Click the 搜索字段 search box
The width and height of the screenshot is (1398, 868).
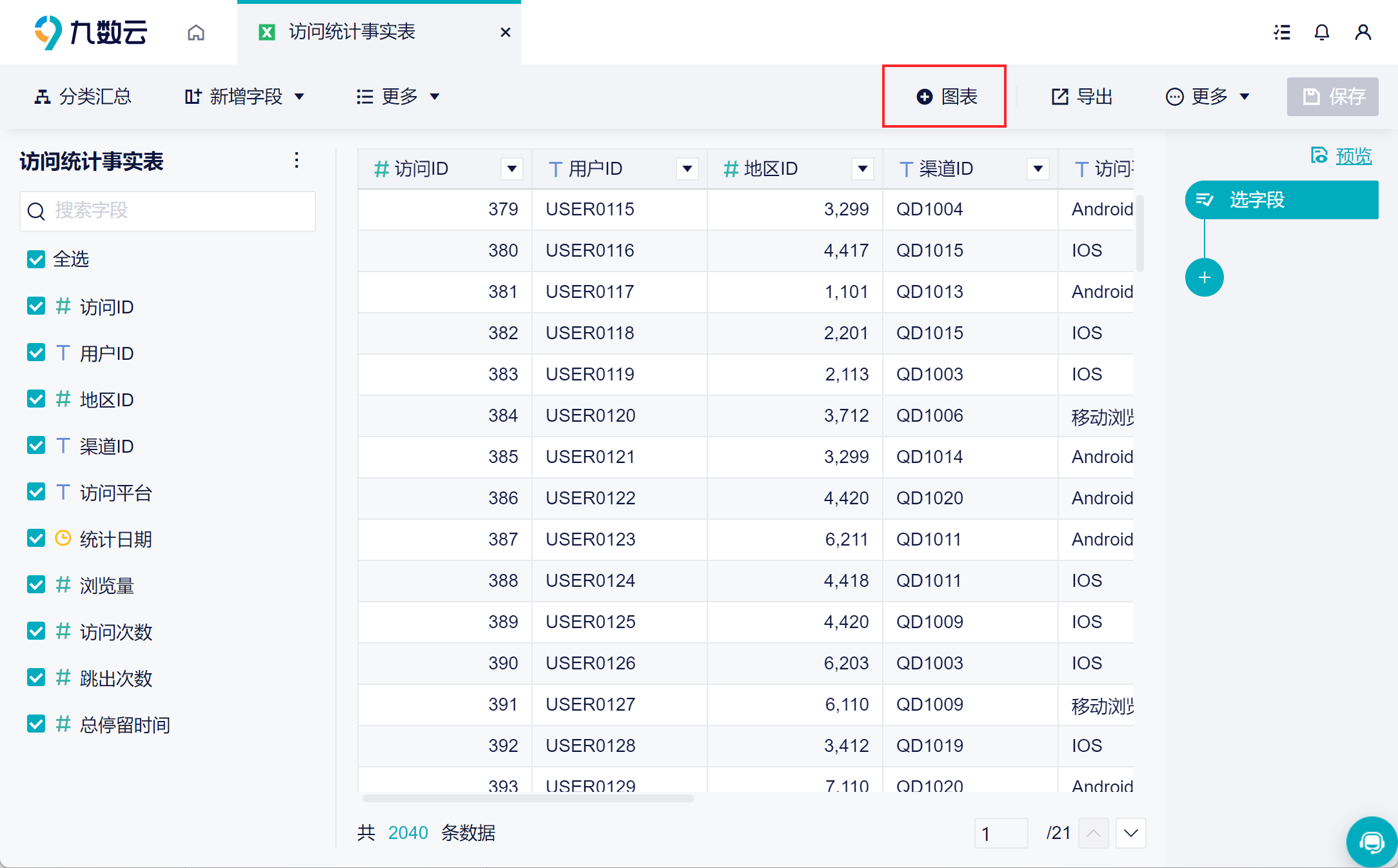click(168, 211)
